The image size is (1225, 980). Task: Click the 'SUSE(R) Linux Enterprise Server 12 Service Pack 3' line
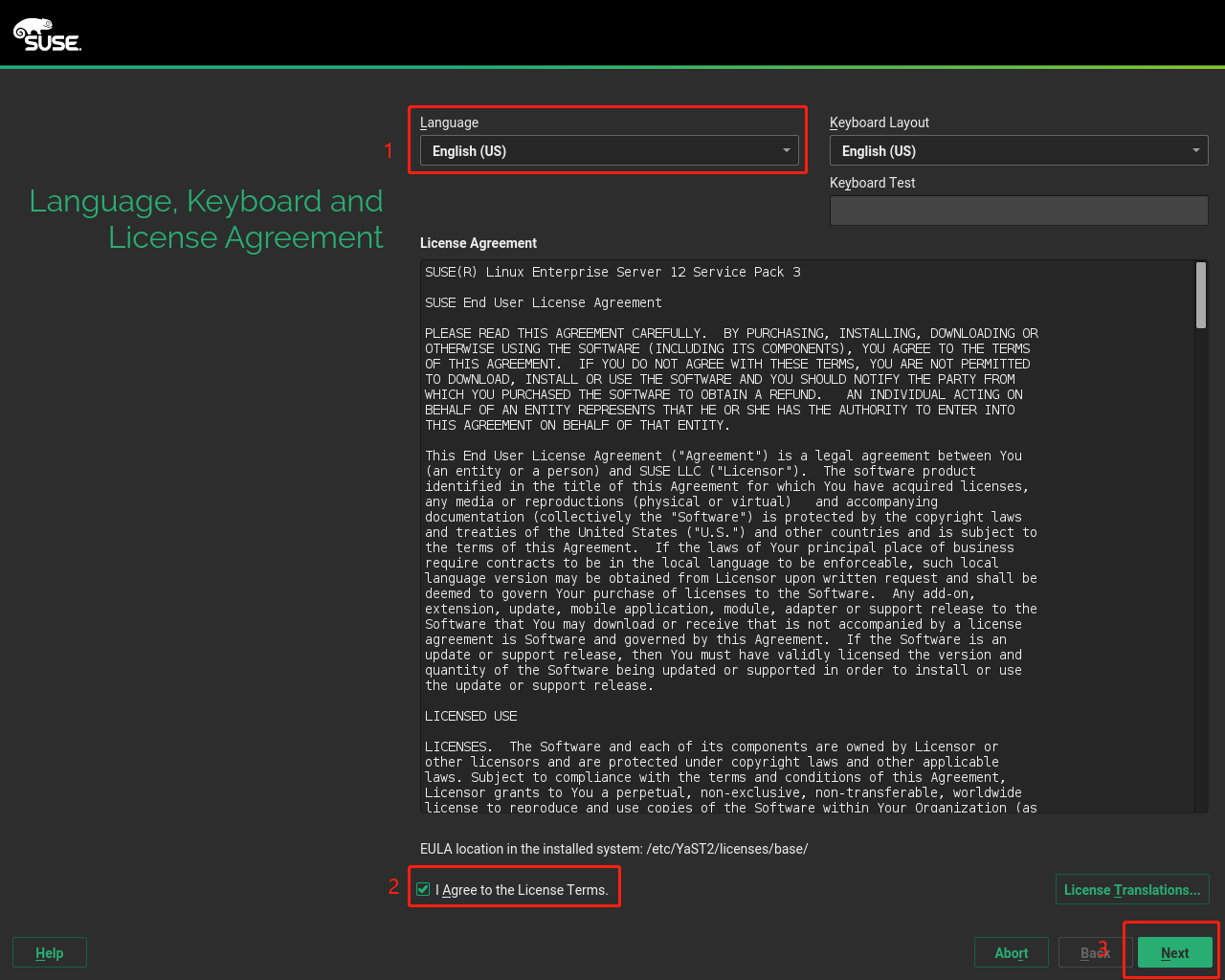coord(612,272)
